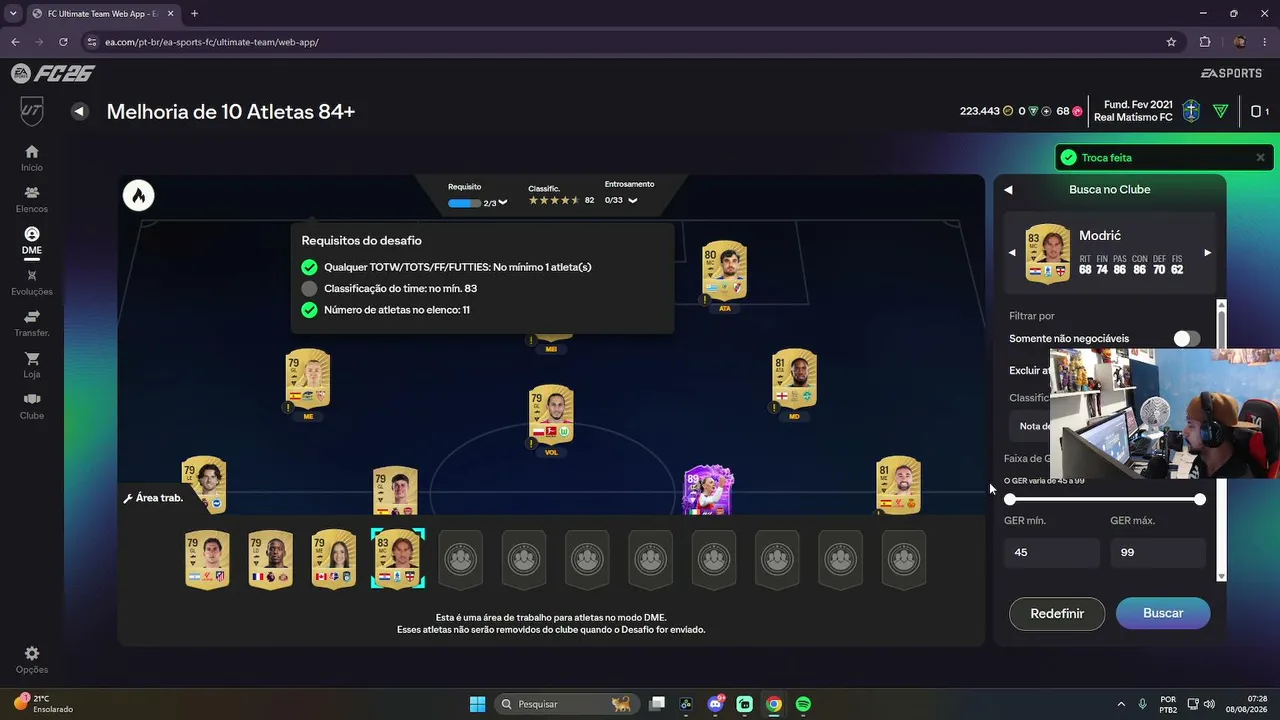
Task: Go back from the Busca no Clube panel
Action: pos(1008,190)
